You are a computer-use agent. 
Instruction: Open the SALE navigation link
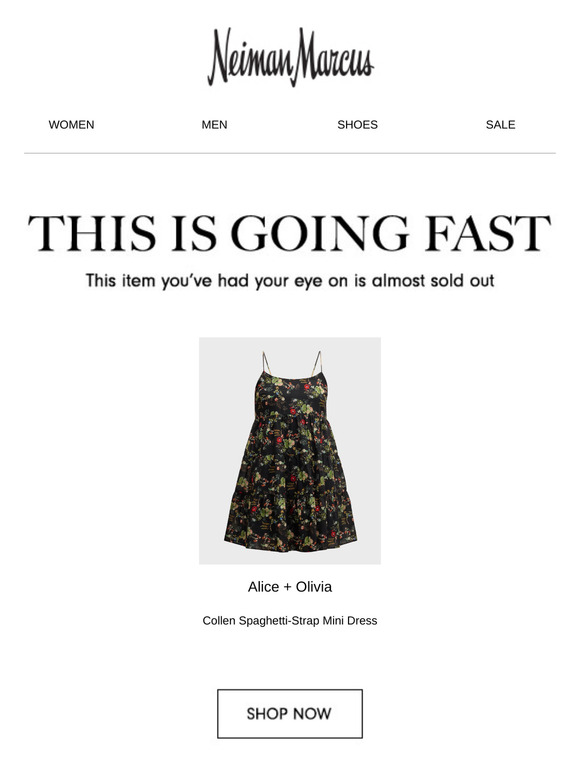click(x=501, y=125)
